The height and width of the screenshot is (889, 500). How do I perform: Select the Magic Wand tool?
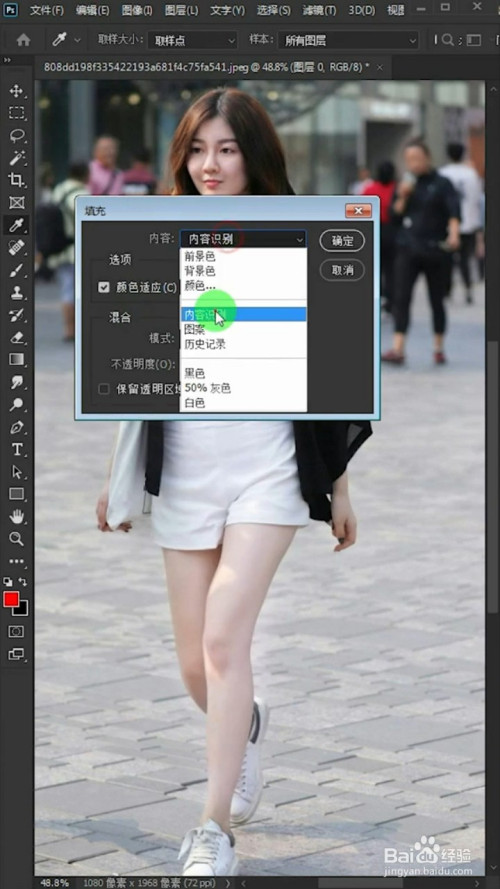(16, 158)
